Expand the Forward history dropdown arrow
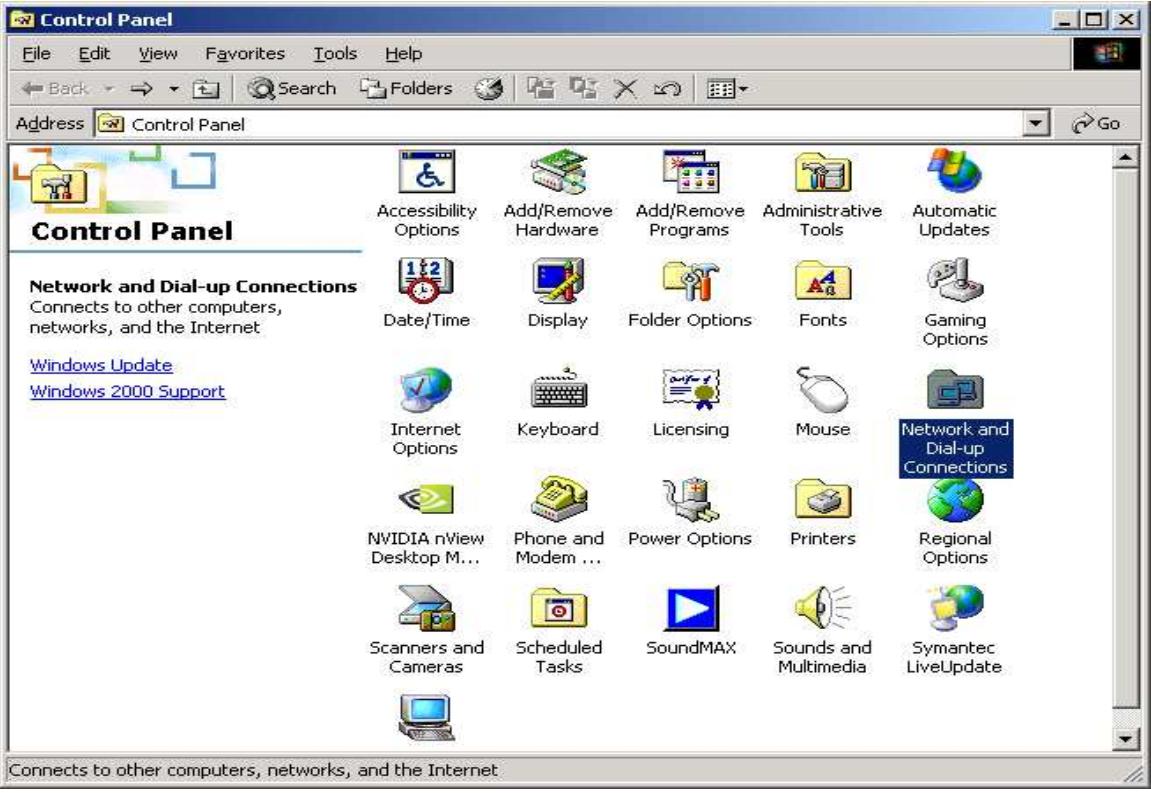1151x793 pixels. tap(174, 89)
